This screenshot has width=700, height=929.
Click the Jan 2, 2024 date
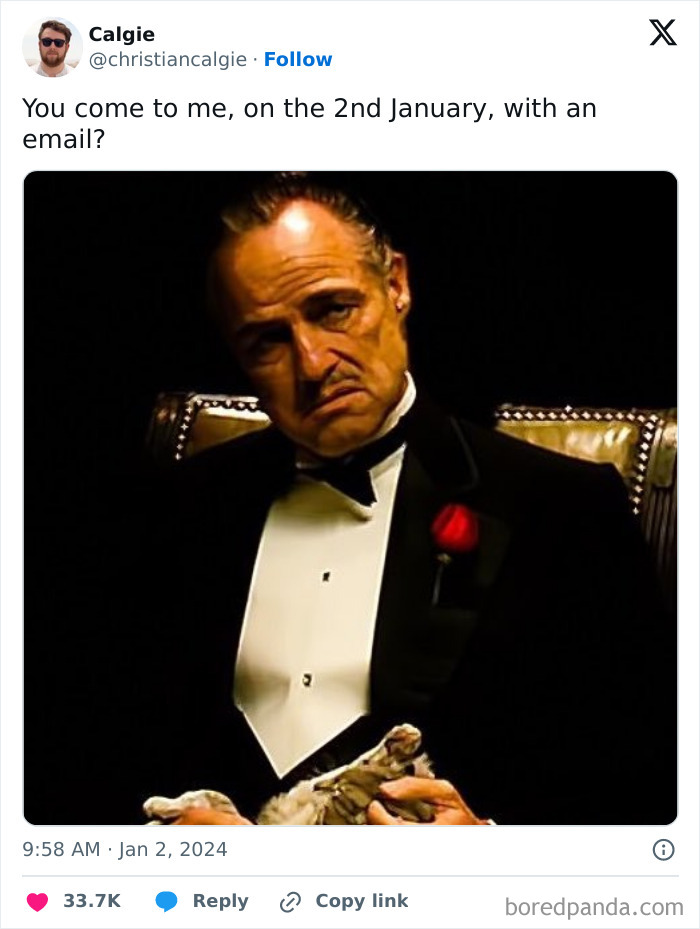[172, 850]
